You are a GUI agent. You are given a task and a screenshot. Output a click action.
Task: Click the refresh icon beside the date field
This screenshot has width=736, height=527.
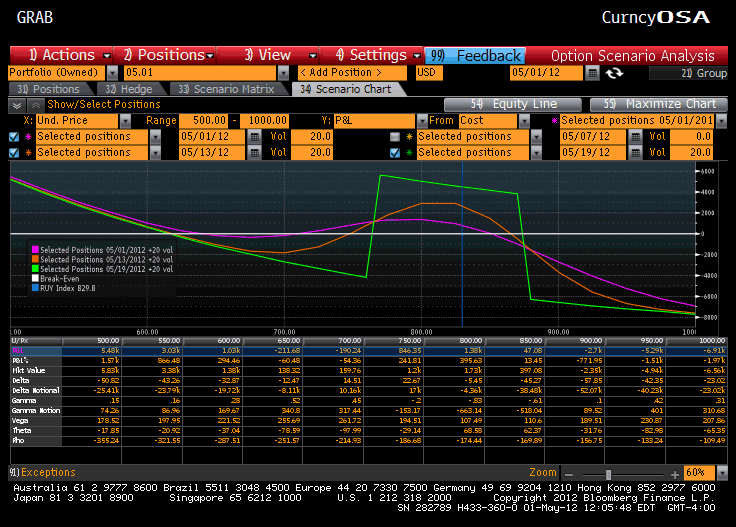614,73
